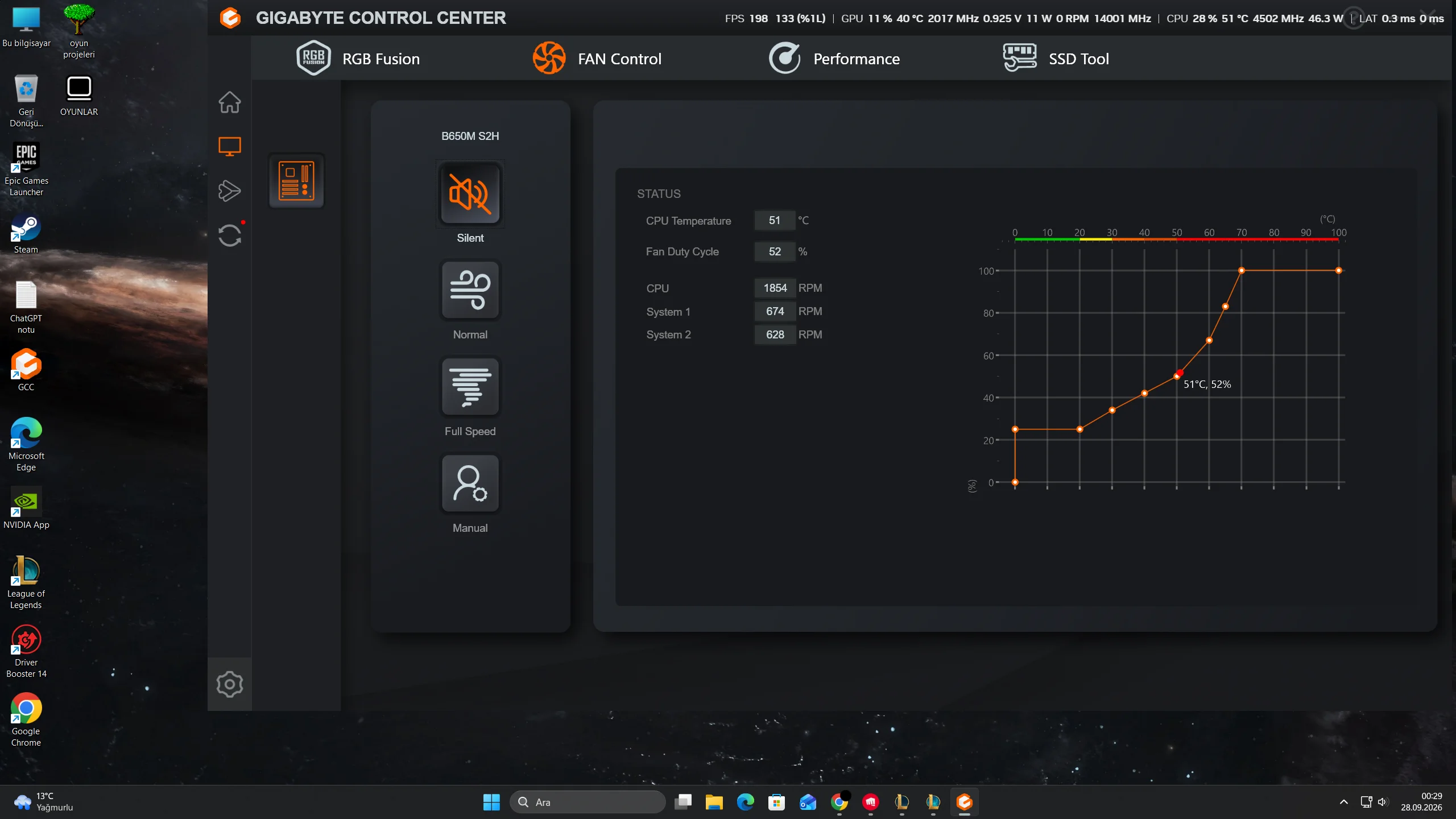
Task: Click the red 51°C, 52% curve marker
Action: click(x=1180, y=373)
